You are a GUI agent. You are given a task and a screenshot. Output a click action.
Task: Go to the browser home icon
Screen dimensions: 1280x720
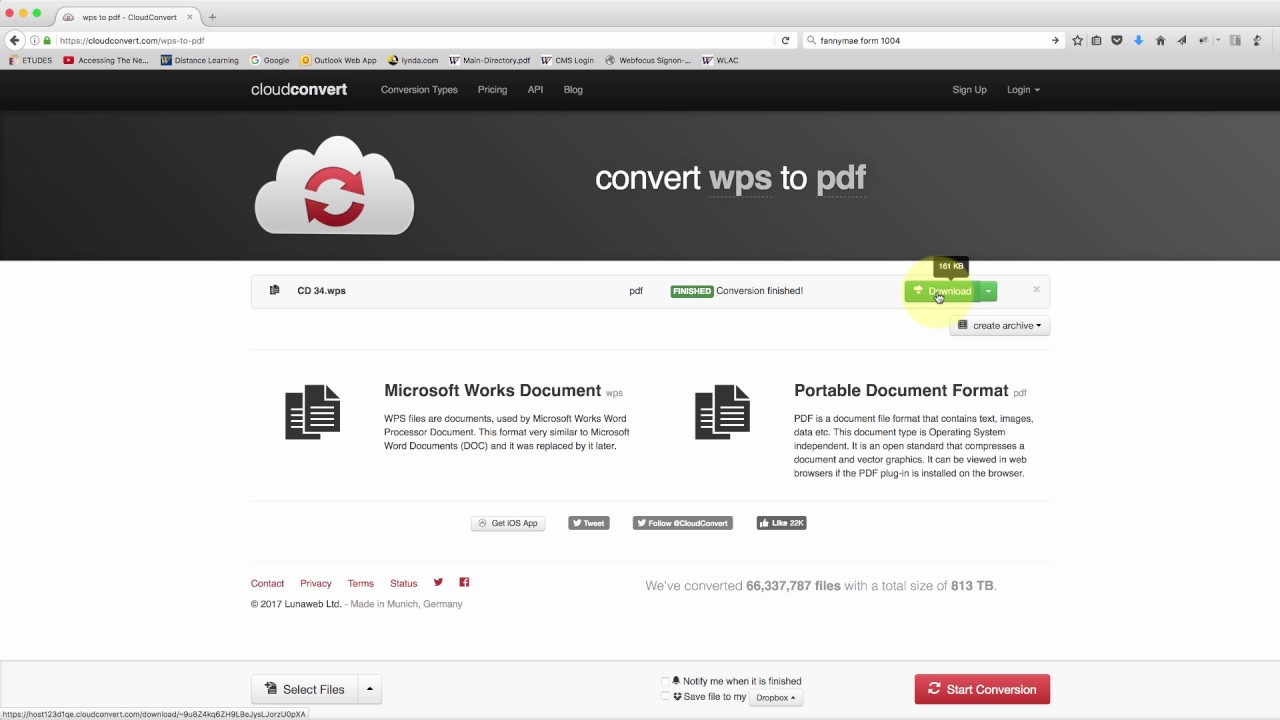click(x=1160, y=40)
